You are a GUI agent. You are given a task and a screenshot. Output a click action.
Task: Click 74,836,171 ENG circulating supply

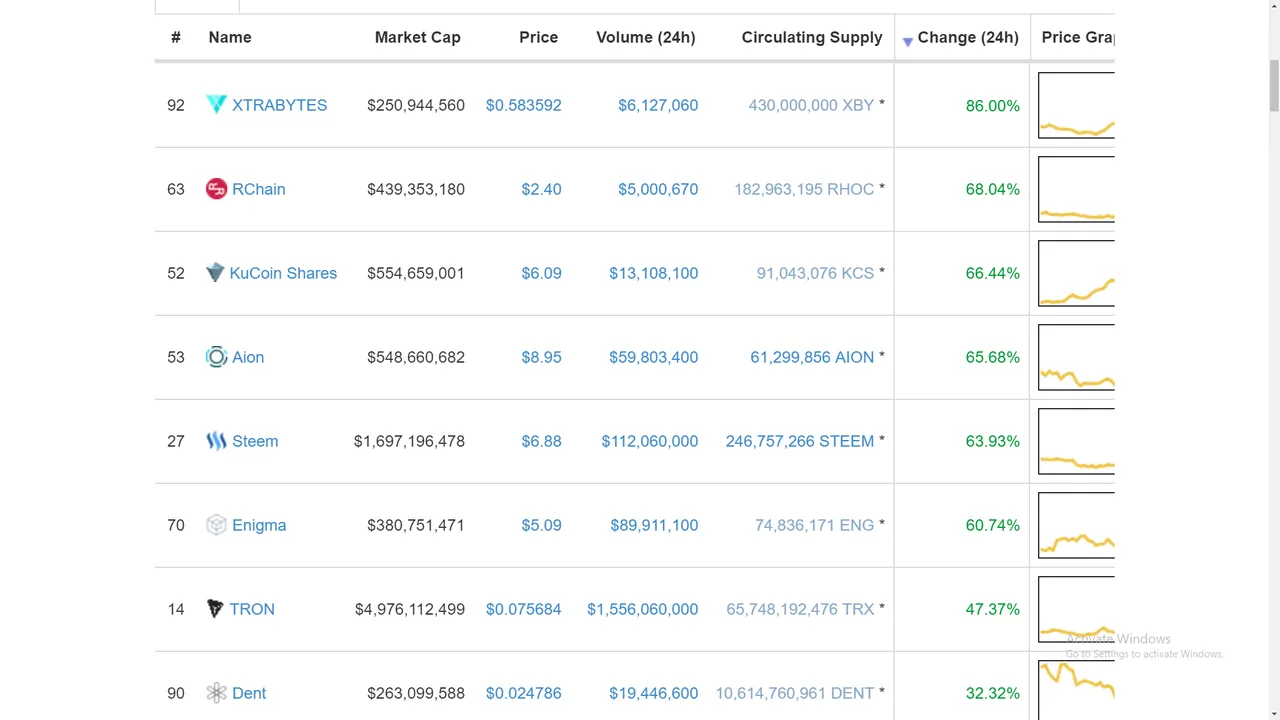point(814,525)
